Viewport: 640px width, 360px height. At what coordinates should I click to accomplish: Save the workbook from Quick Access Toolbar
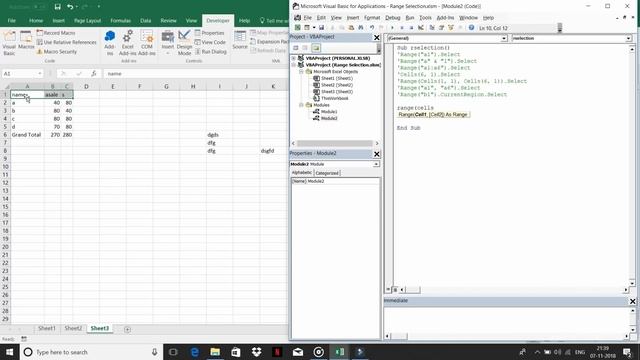pos(58,7)
